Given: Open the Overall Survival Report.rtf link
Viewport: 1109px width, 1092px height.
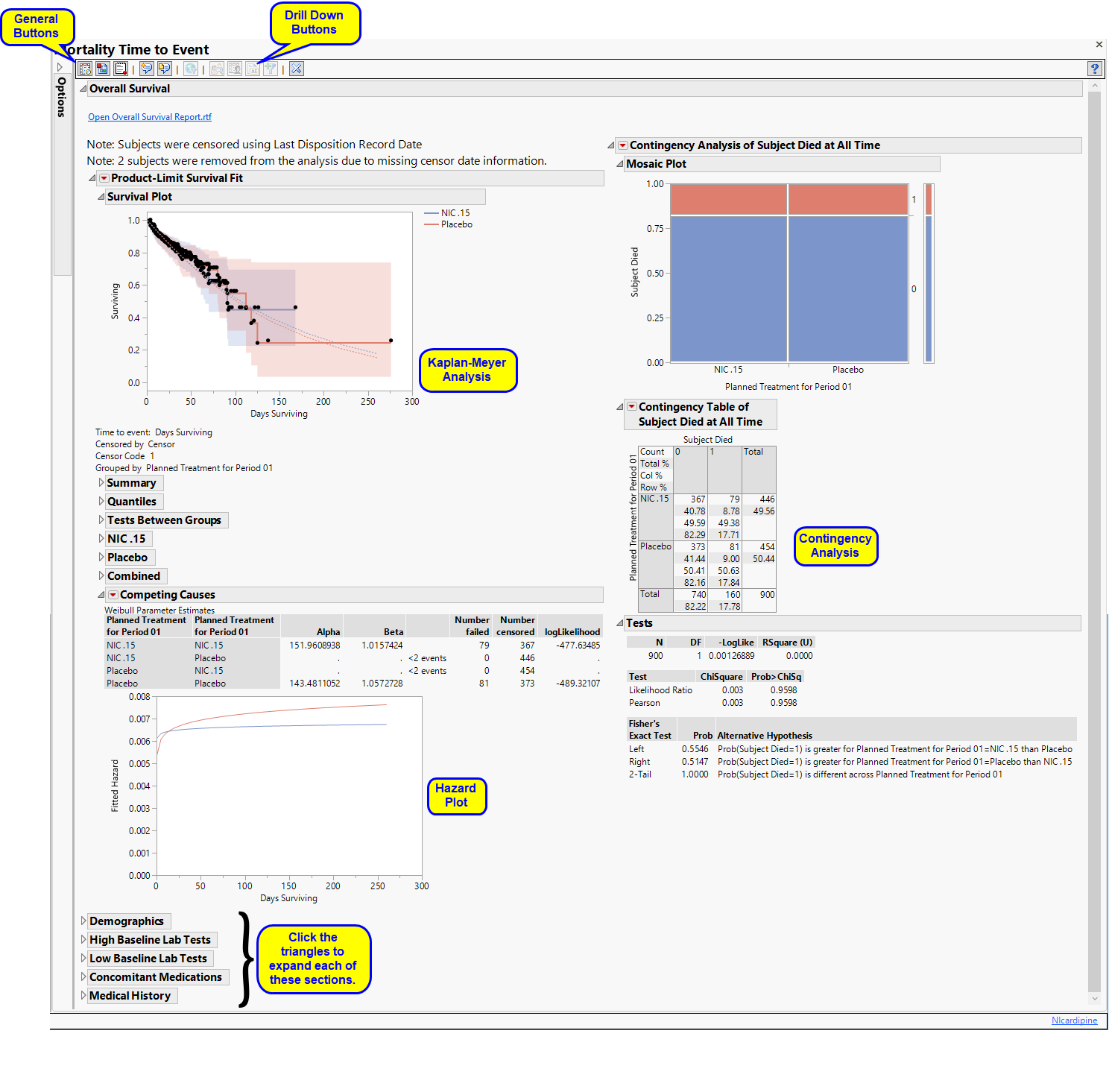Looking at the screenshot, I should 150,117.
